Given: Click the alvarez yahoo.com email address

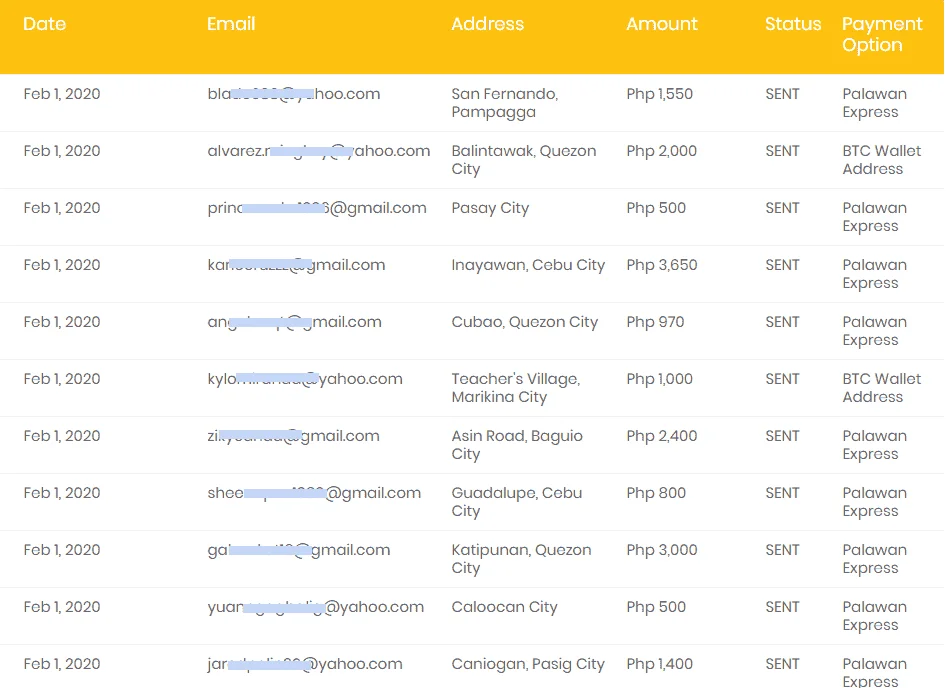Looking at the screenshot, I should (319, 151).
